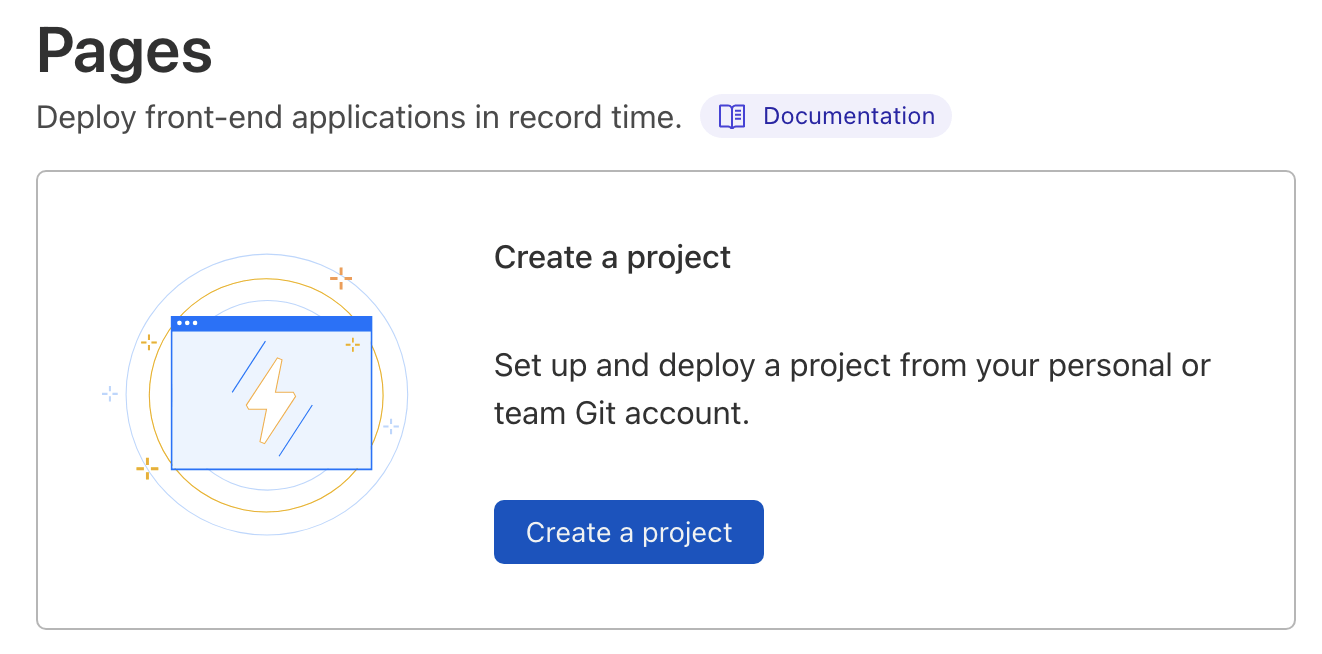Click the deploy front-end applications tagline

[359, 117]
